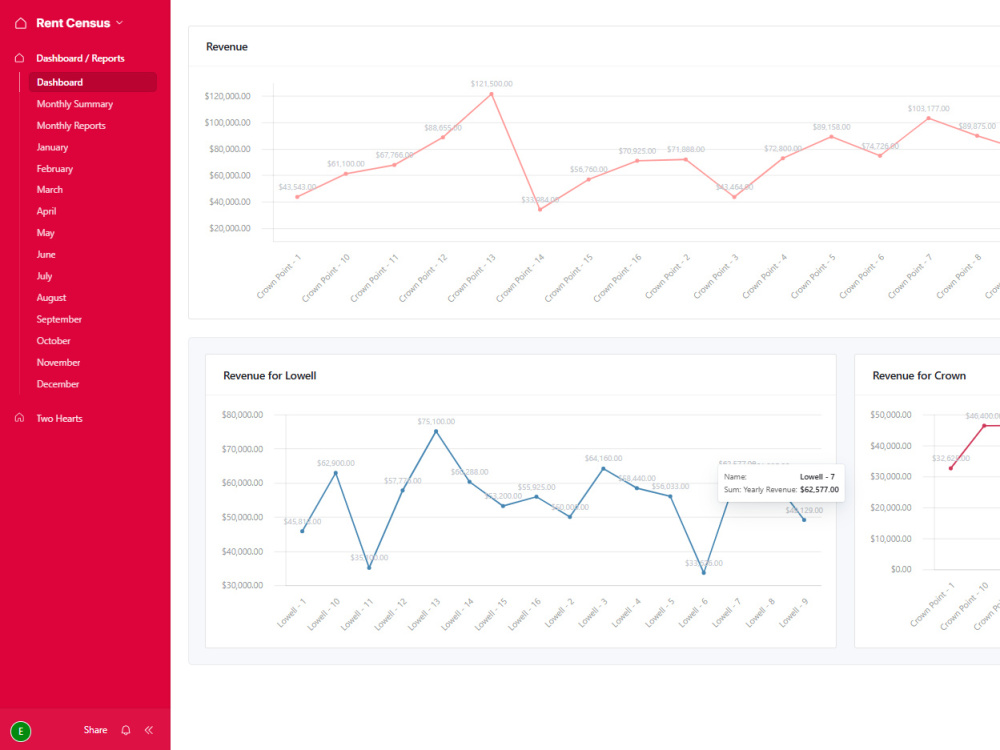Open the September report
Viewport: 1000px width, 750px height.
point(59,320)
